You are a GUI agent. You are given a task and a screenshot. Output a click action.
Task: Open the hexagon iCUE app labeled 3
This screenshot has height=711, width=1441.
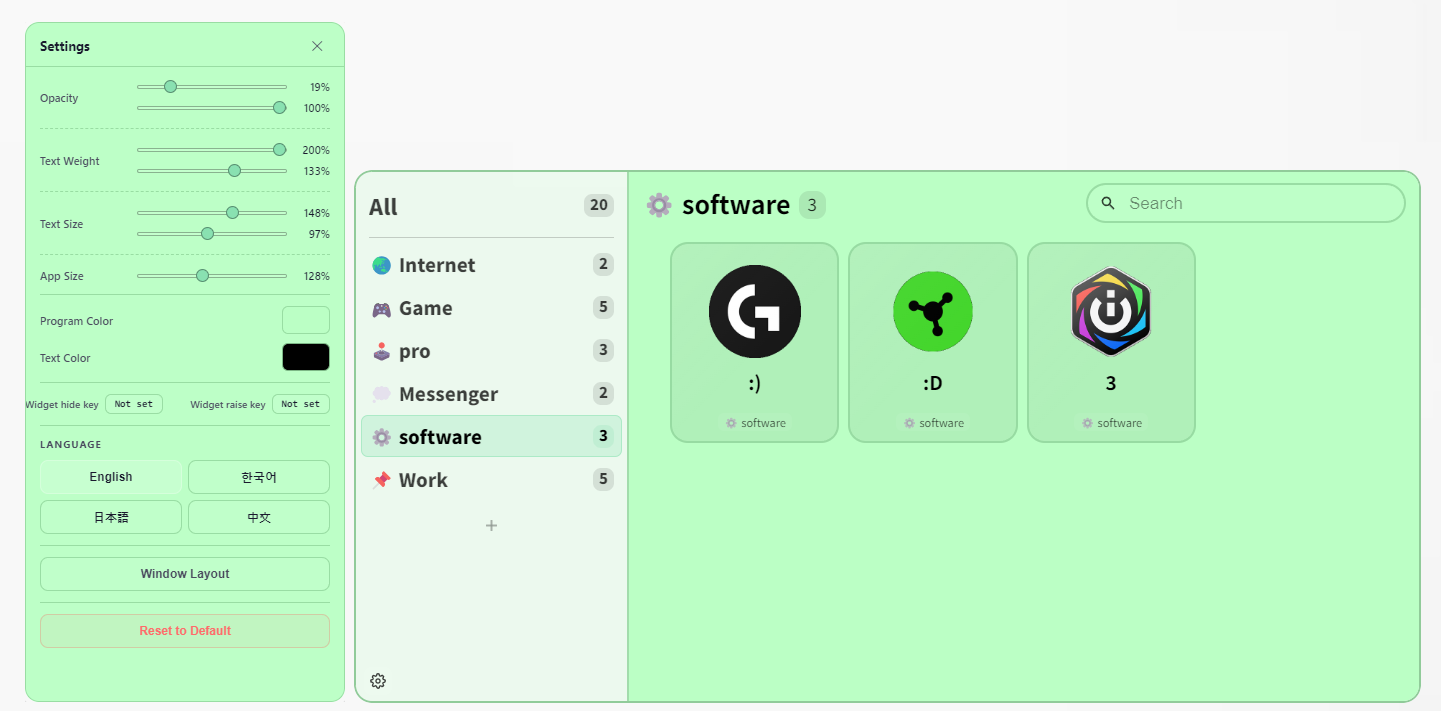[1111, 342]
